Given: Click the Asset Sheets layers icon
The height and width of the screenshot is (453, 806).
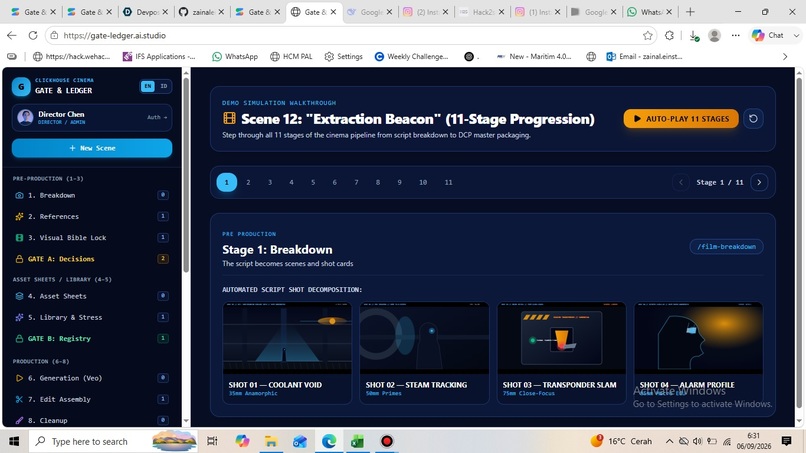Looking at the screenshot, I should point(19,296).
